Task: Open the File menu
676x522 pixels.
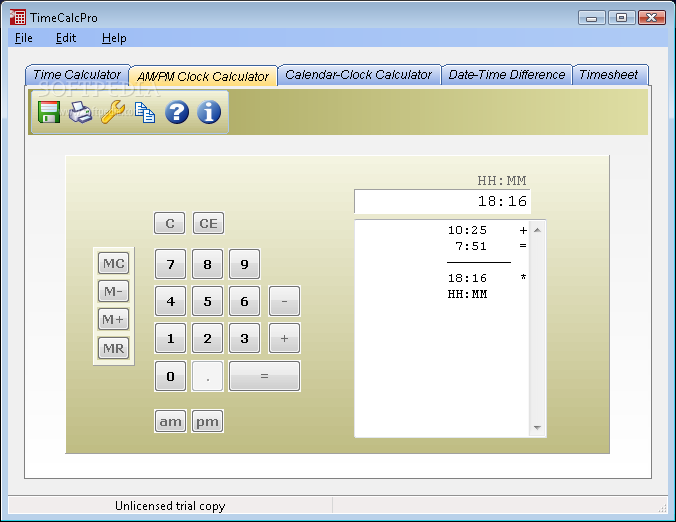Action: pos(24,38)
